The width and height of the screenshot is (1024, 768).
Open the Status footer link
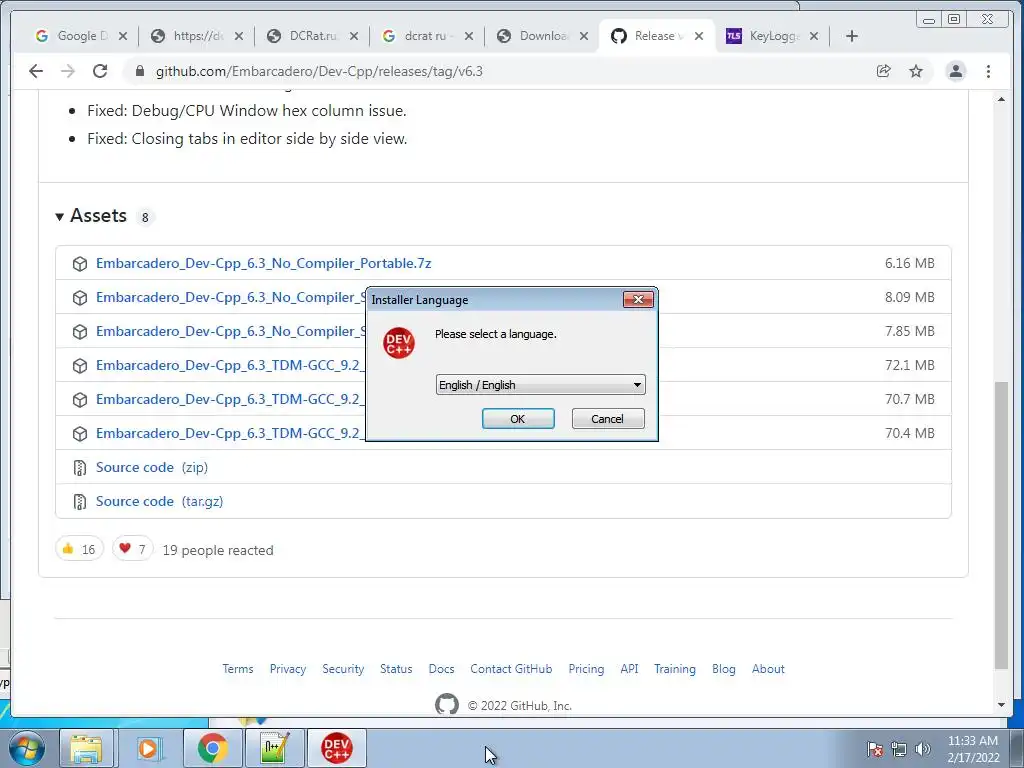tap(396, 669)
